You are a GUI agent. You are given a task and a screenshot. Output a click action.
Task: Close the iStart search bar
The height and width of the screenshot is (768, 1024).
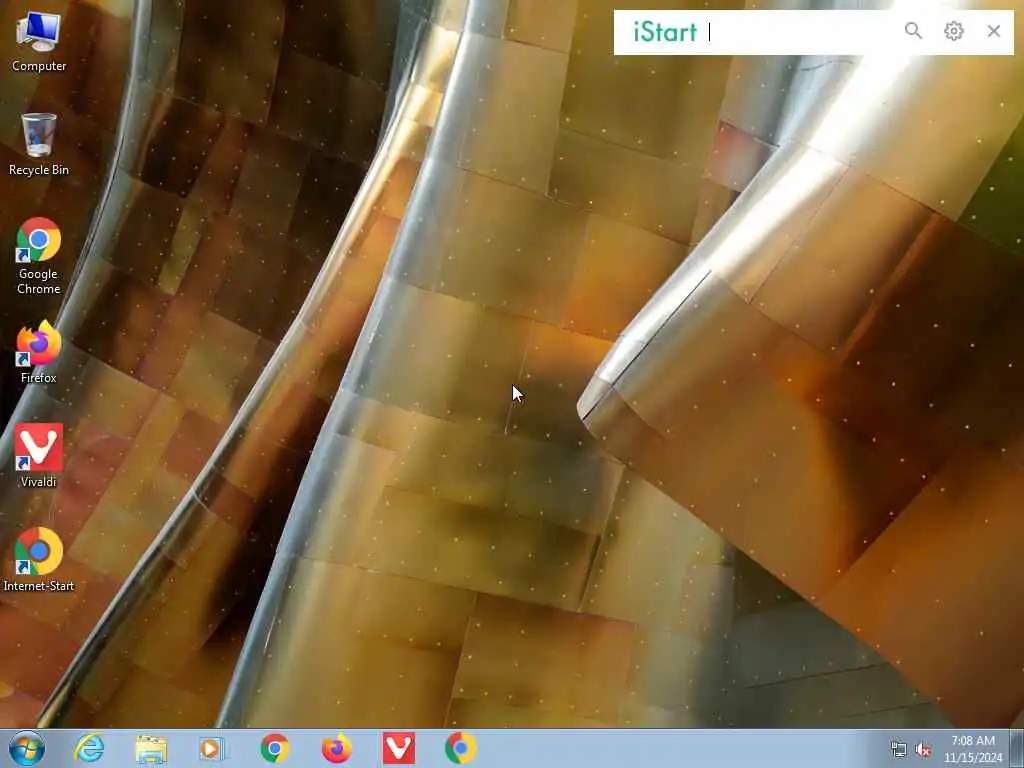pyautogui.click(x=993, y=31)
